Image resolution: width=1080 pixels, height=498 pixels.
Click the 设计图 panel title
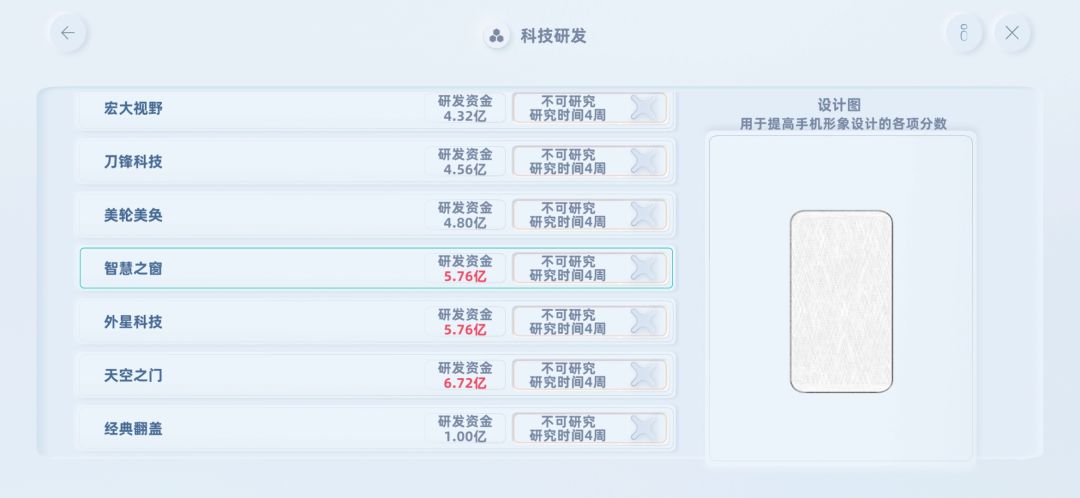[x=839, y=105]
